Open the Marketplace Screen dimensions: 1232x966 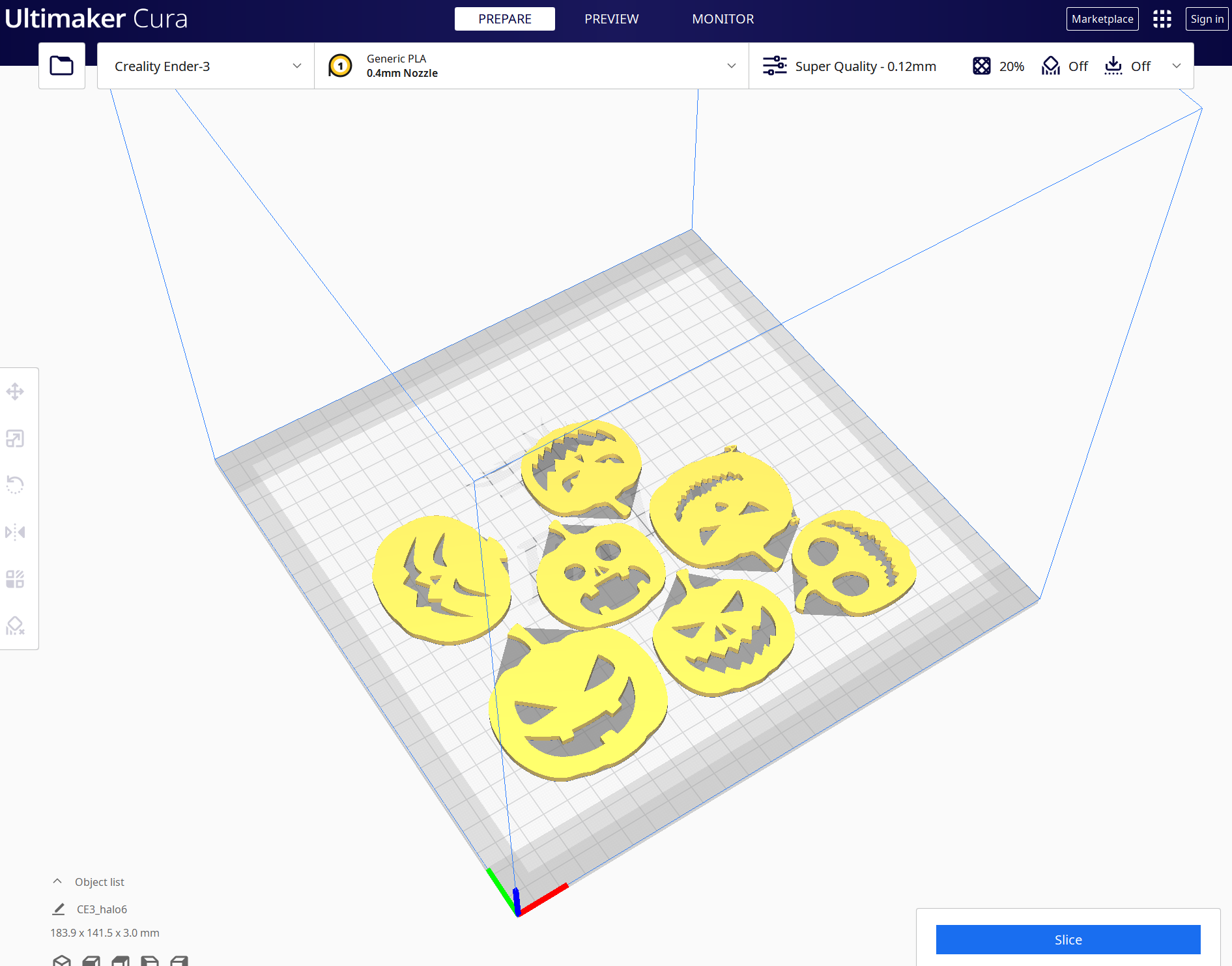1102,19
